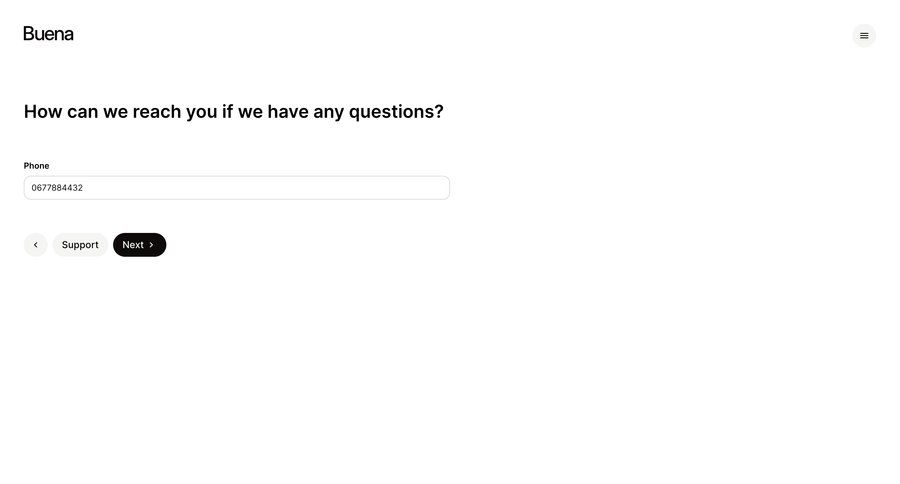Expand the top-right navigation menu
Screen dimensions: 900x484
864,36
